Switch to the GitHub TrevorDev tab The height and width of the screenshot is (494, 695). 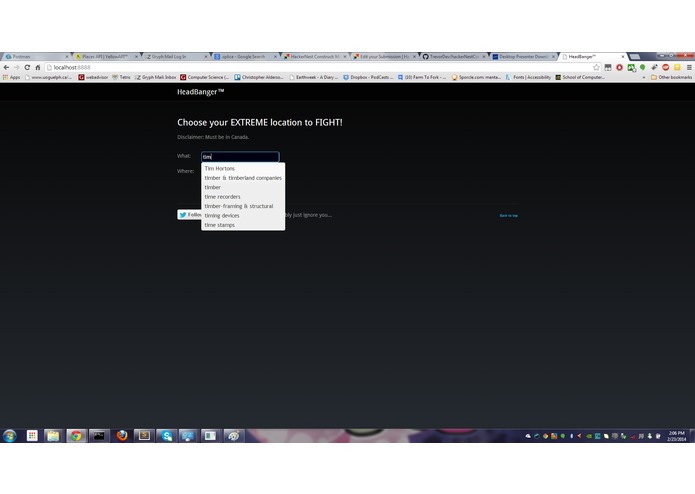pyautogui.click(x=454, y=57)
